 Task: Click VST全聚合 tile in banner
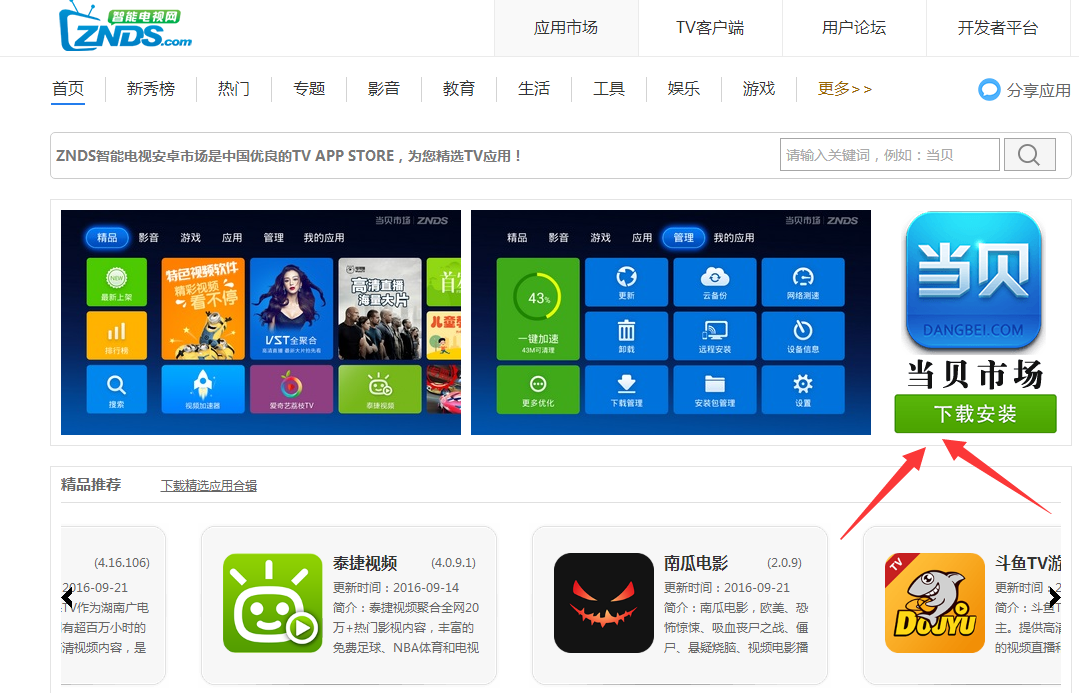pyautogui.click(x=292, y=308)
